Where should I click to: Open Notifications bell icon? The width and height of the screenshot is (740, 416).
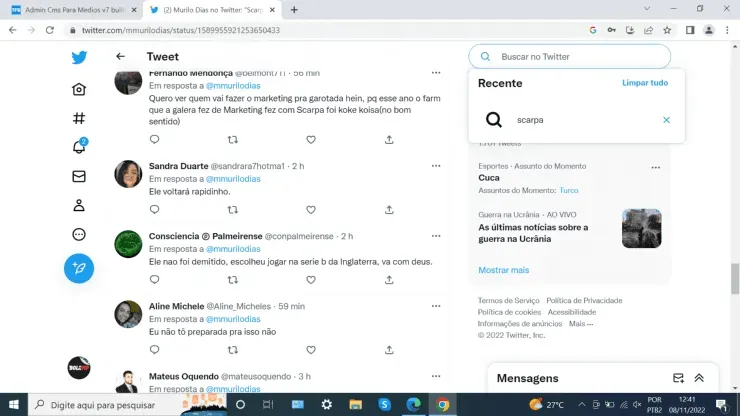click(x=79, y=147)
